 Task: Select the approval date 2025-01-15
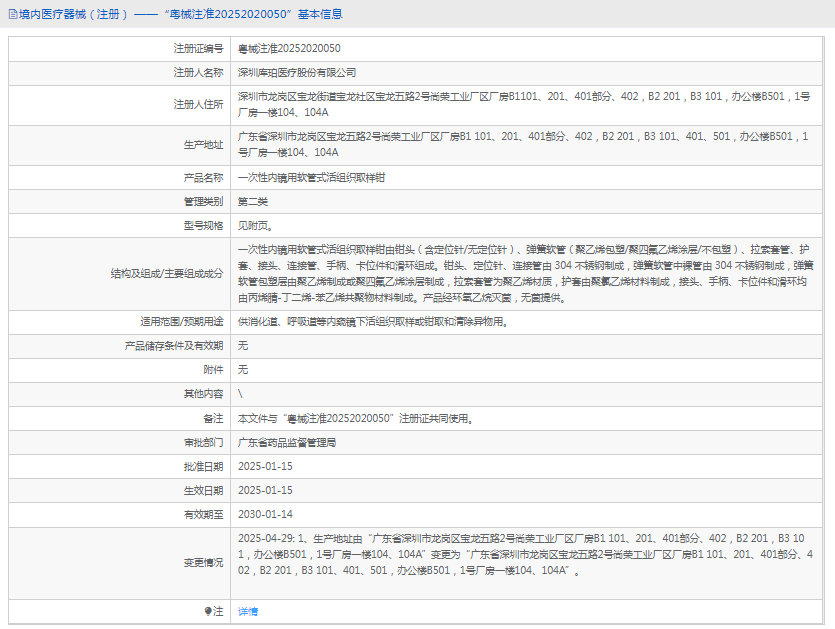point(265,467)
